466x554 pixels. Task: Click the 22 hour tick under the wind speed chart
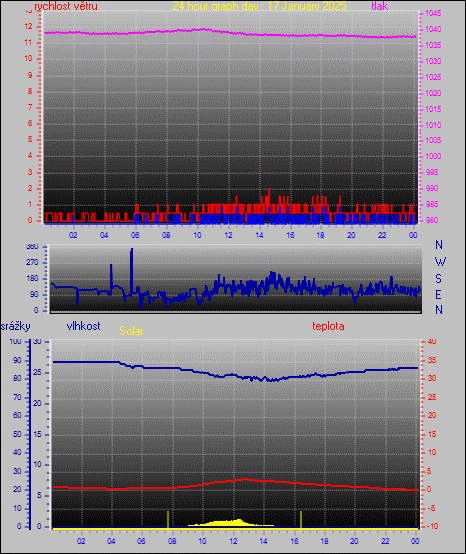point(382,235)
